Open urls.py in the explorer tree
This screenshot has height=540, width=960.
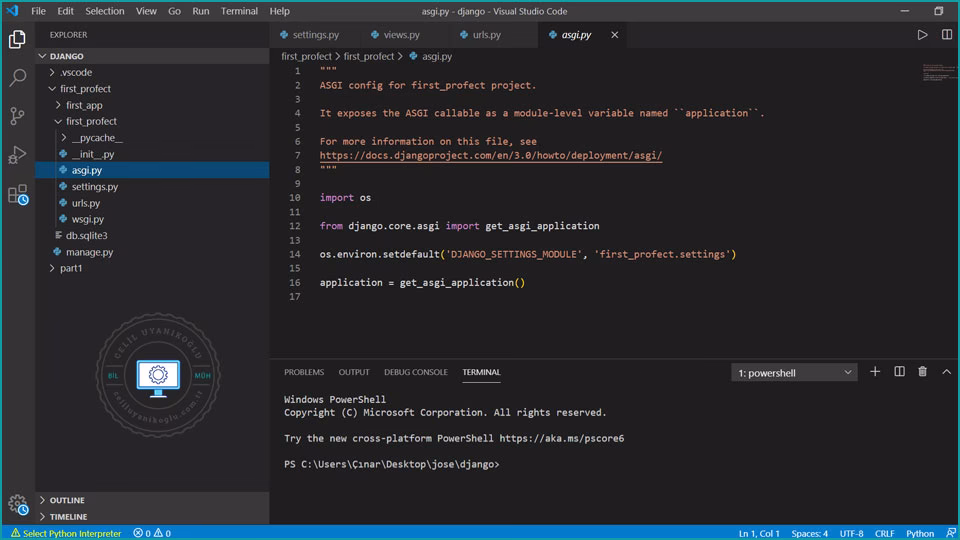[152, 203]
